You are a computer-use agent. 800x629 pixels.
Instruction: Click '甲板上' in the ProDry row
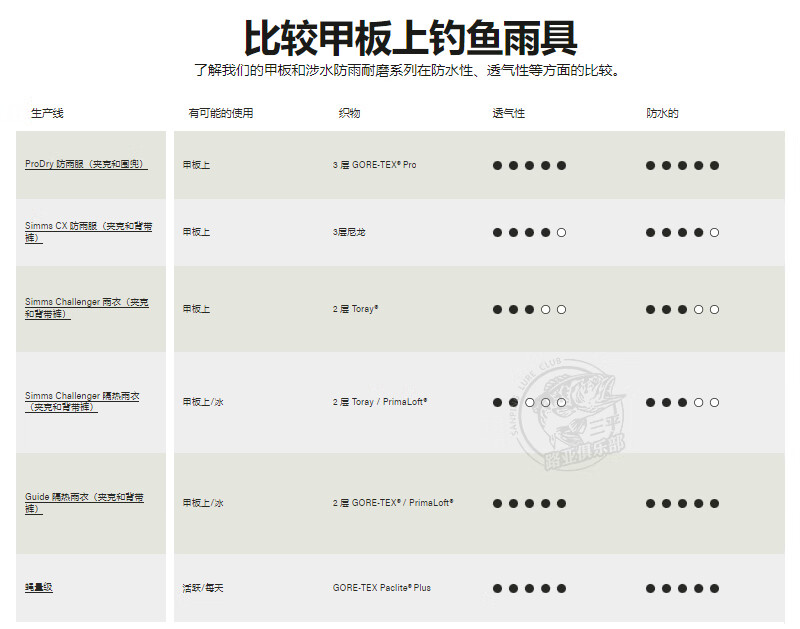coord(196,165)
